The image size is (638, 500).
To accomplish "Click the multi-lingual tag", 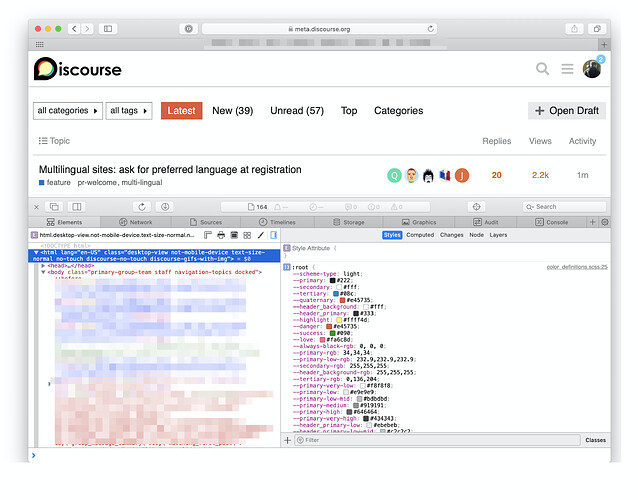I will point(142,182).
